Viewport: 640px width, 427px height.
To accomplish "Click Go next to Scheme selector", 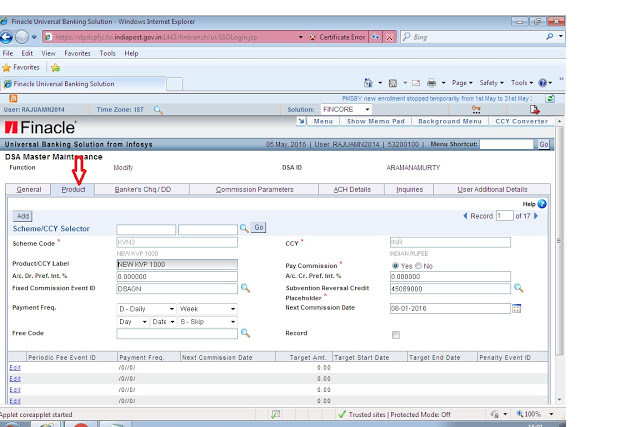I will tap(258, 227).
